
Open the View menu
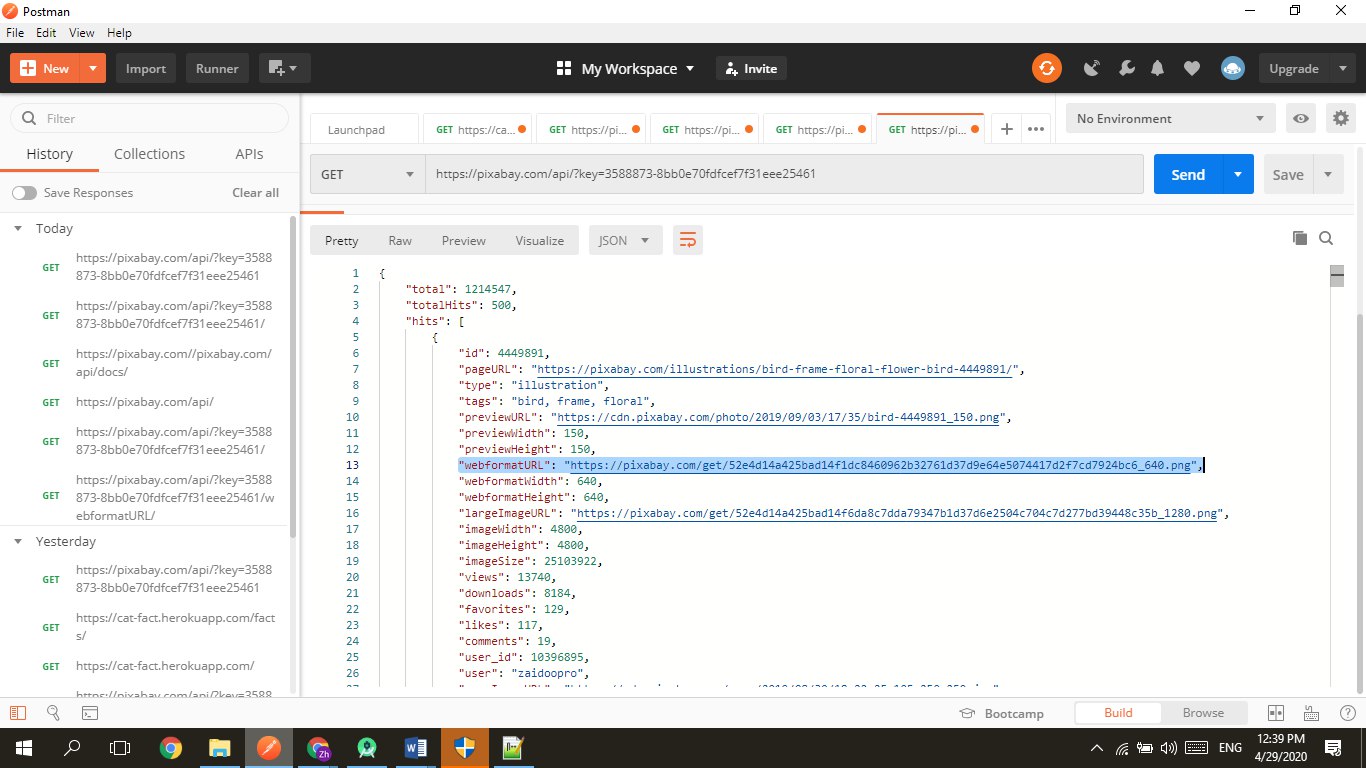coord(81,32)
